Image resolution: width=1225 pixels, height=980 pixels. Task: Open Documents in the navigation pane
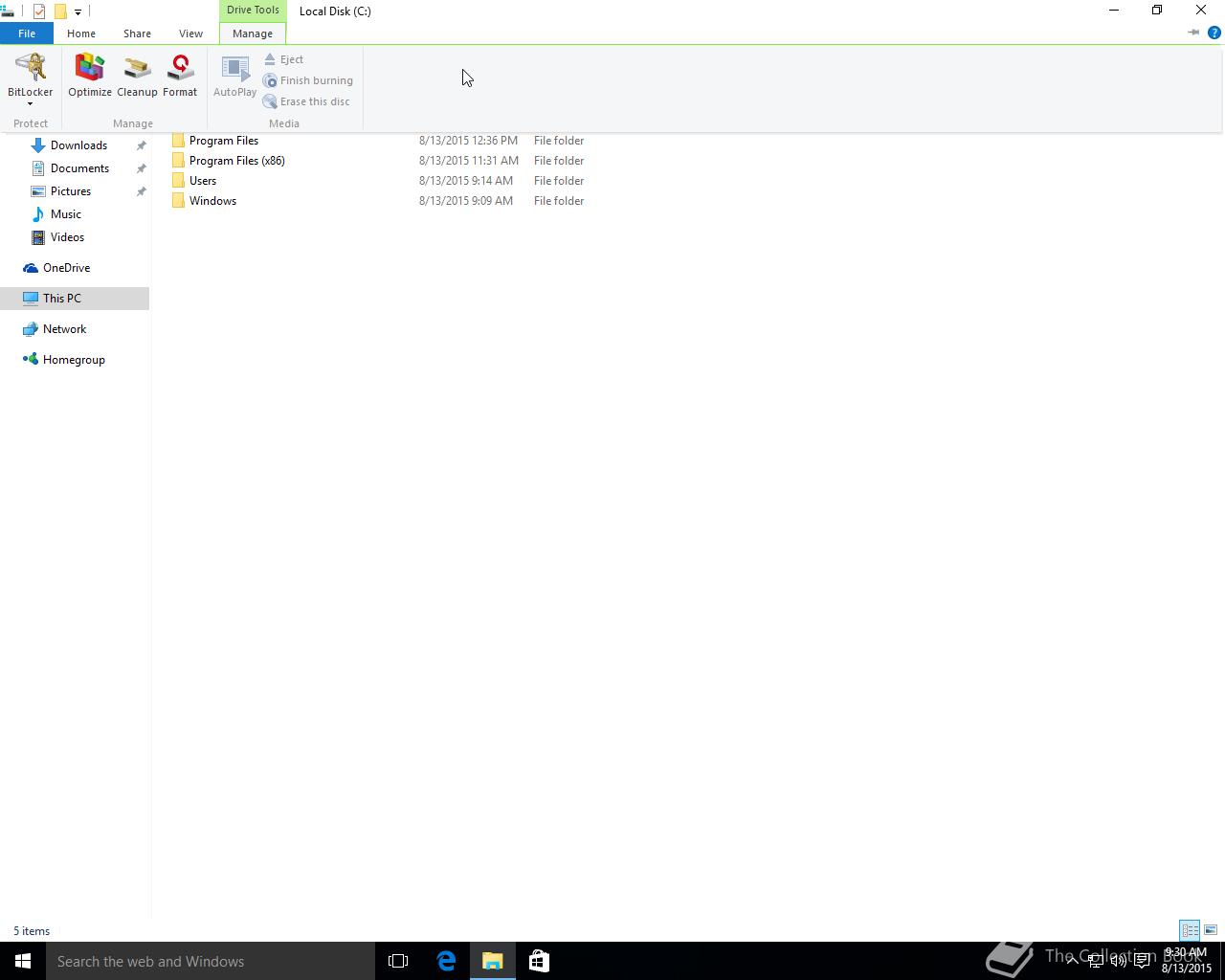79,168
